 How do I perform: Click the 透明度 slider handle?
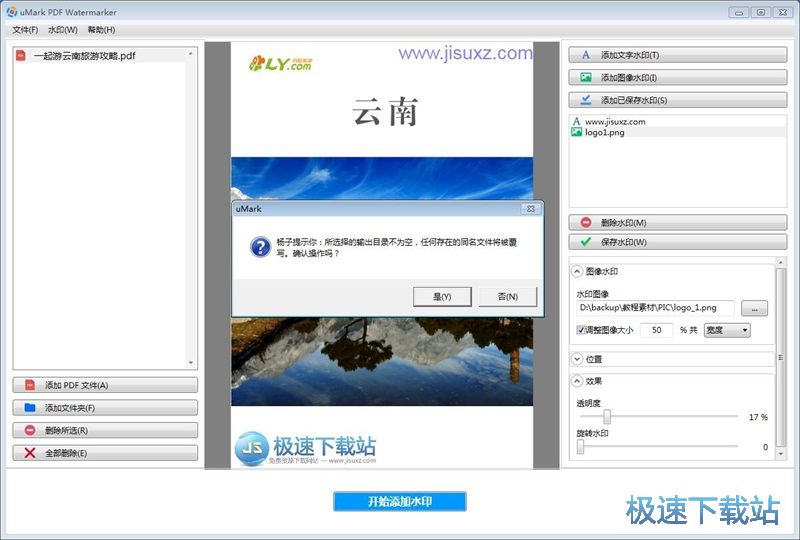[x=607, y=416]
